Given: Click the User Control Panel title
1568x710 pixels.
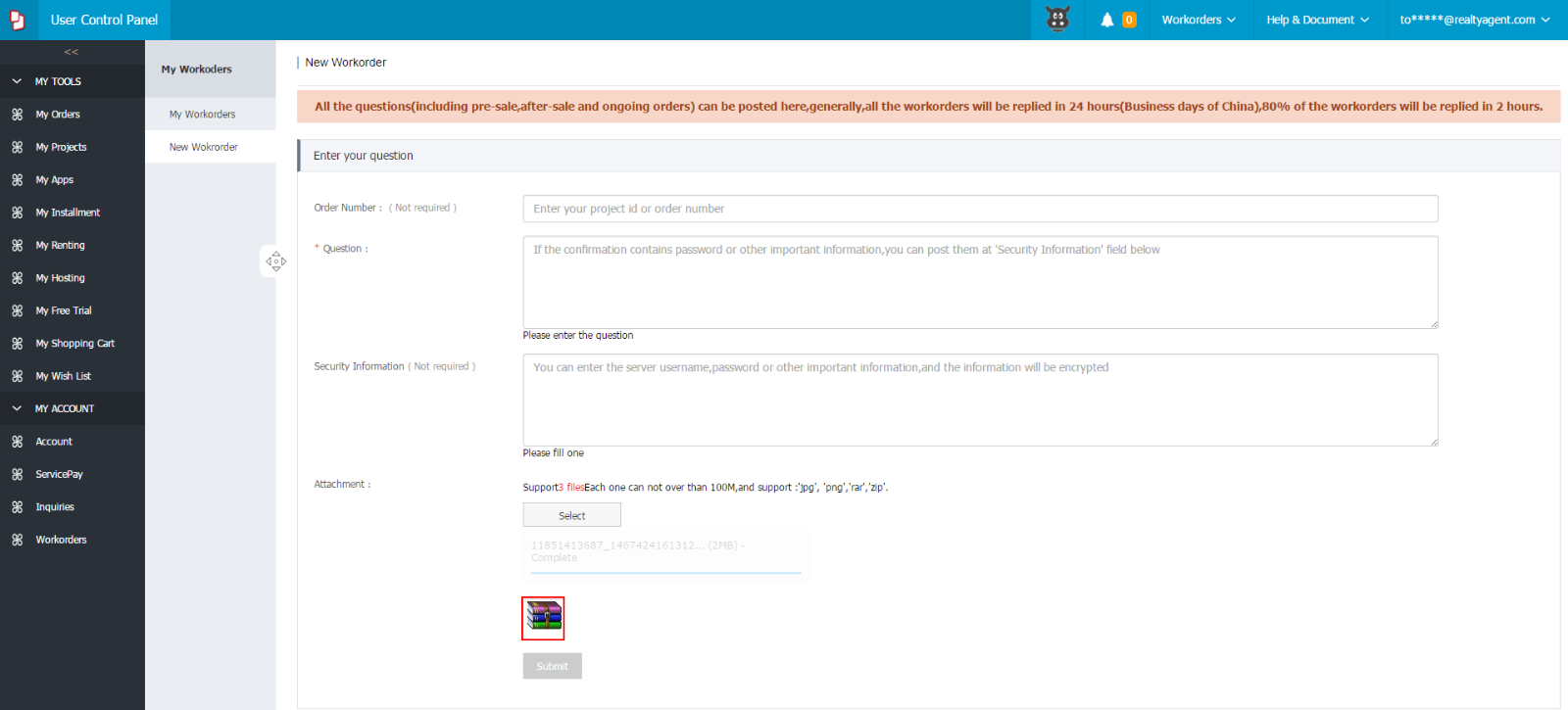Looking at the screenshot, I should coord(104,20).
